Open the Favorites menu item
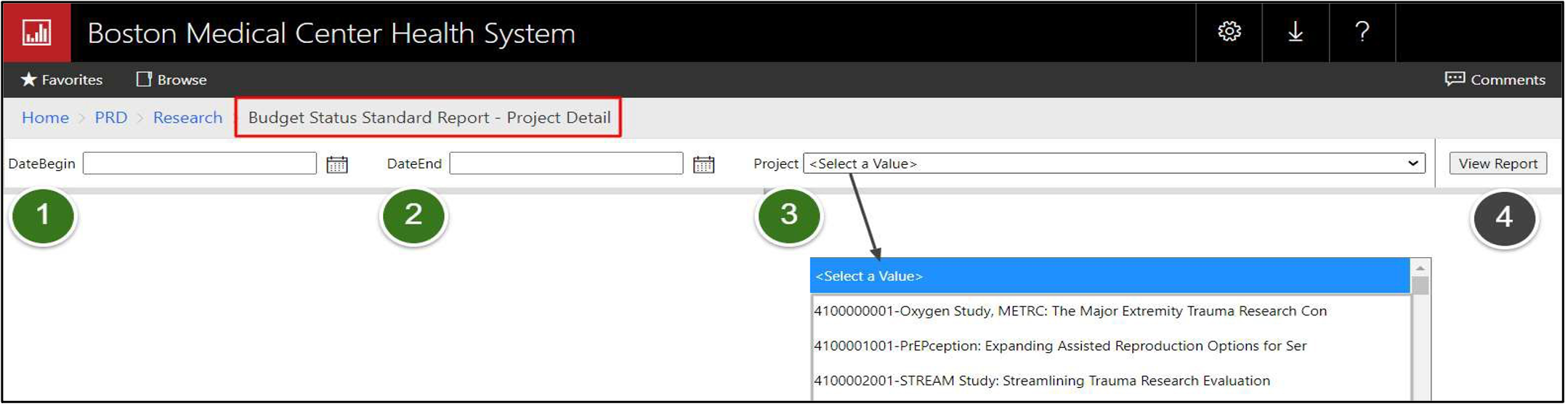This screenshot has width=1568, height=409. tap(61, 80)
